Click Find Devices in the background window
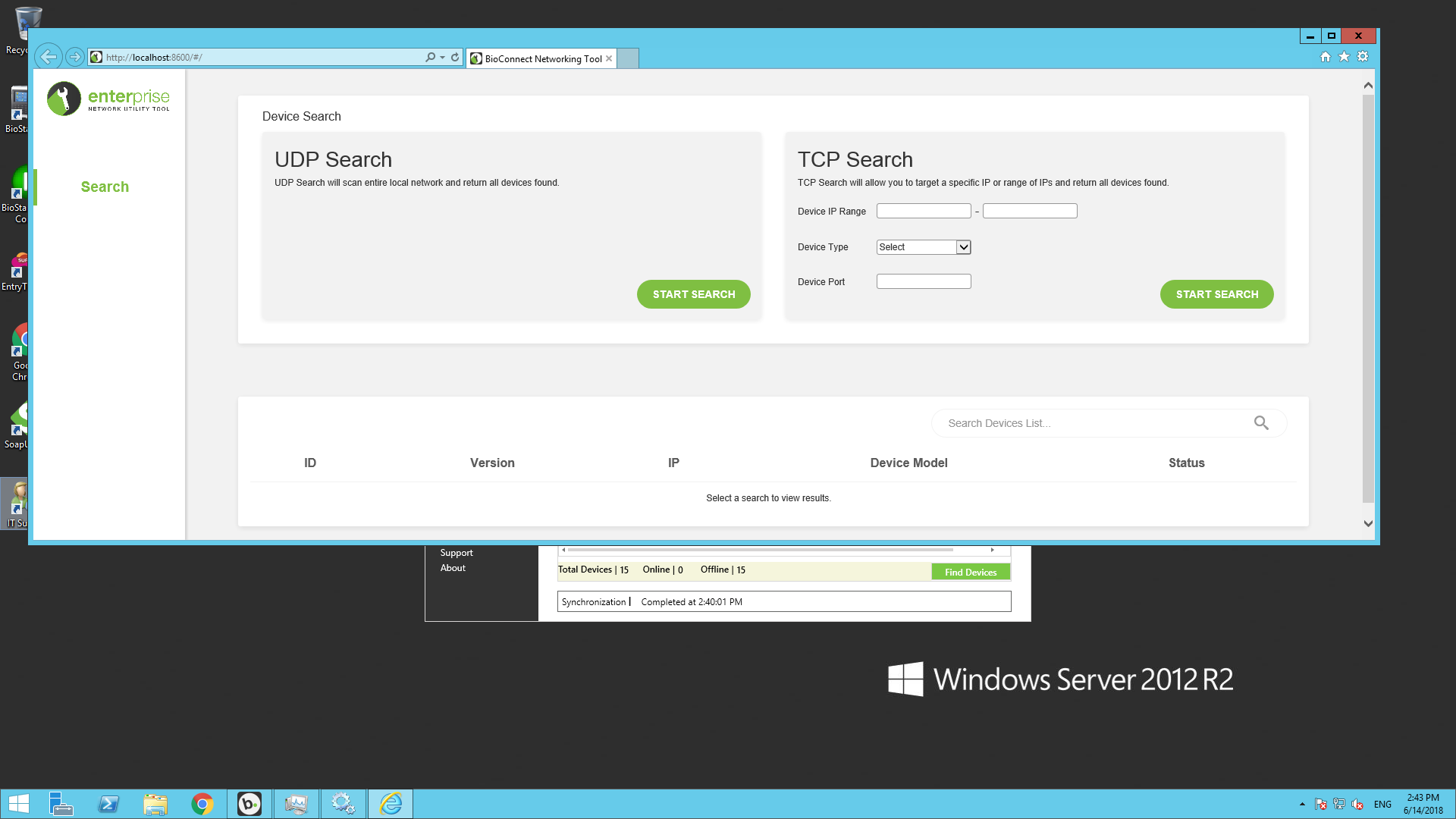Screen dimensions: 1456x819 [971, 572]
